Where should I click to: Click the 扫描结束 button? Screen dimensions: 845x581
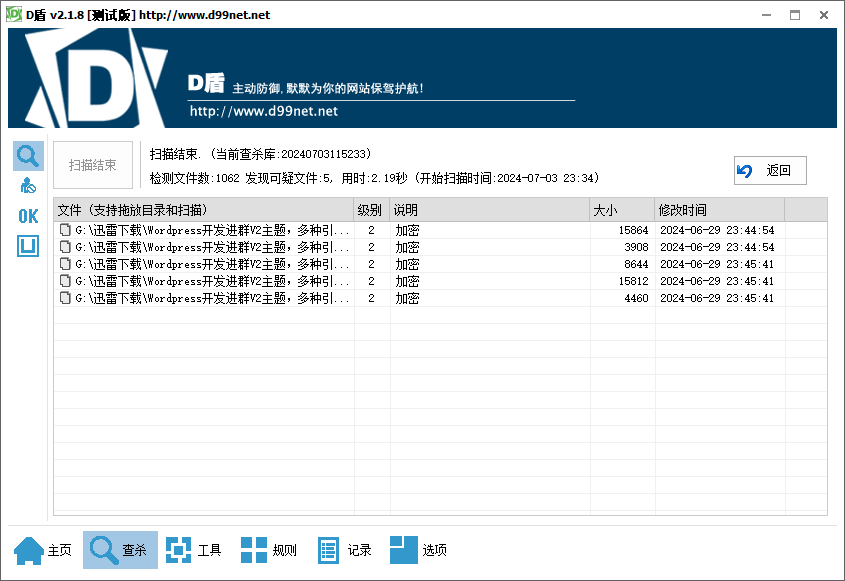coord(93,165)
